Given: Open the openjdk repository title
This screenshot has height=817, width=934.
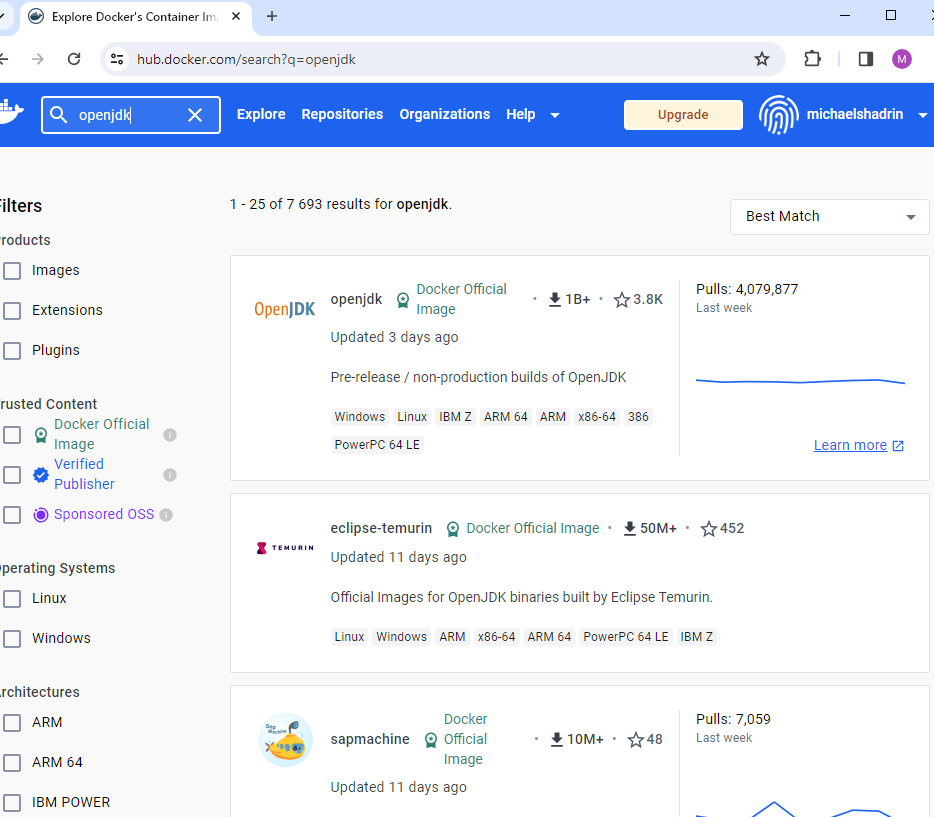Looking at the screenshot, I should pyautogui.click(x=356, y=299).
